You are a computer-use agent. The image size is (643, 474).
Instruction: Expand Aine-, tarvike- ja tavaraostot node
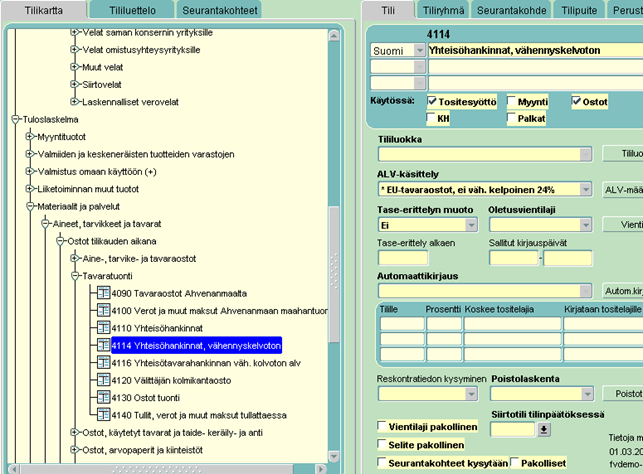[x=74, y=258]
